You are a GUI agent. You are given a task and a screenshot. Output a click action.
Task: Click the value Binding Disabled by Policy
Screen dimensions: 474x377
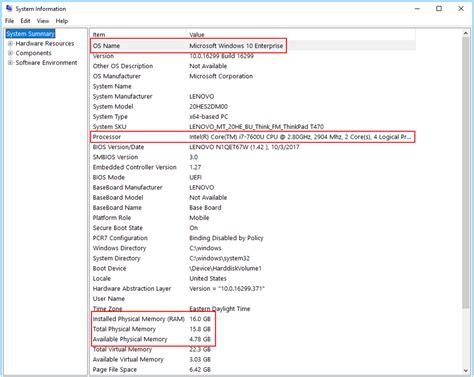pos(226,238)
